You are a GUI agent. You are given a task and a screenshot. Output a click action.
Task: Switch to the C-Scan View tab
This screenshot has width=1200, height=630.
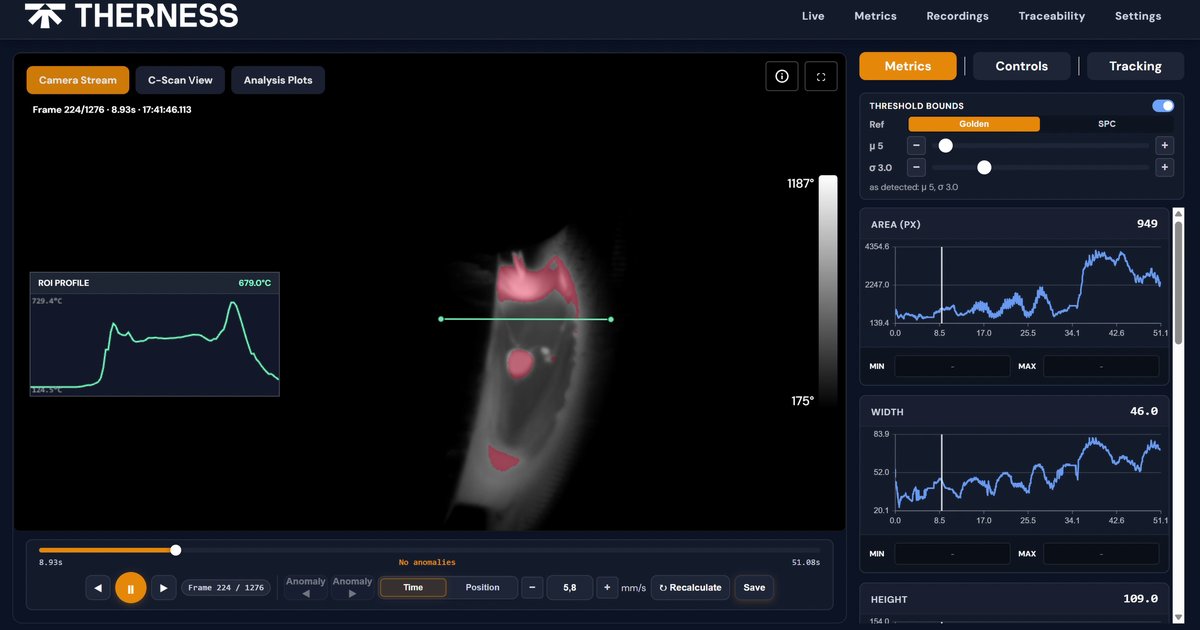click(x=180, y=80)
